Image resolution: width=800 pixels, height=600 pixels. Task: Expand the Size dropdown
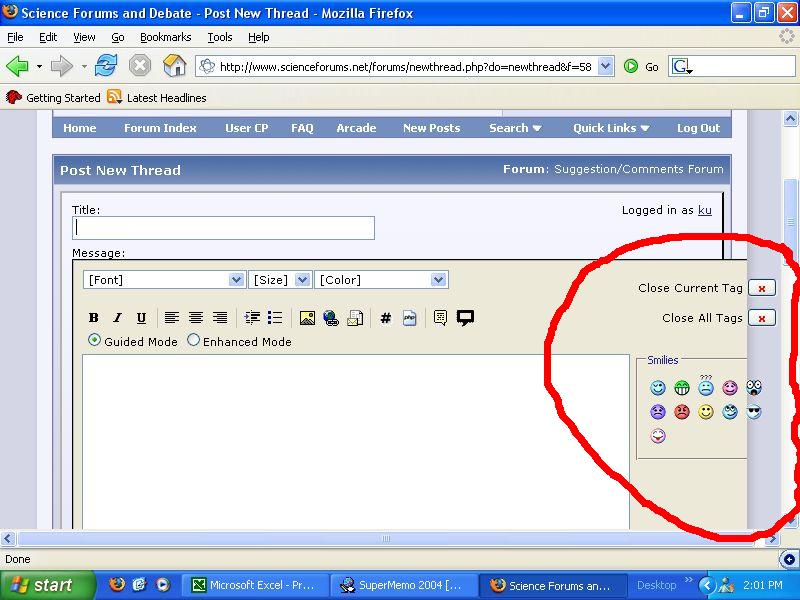[279, 280]
